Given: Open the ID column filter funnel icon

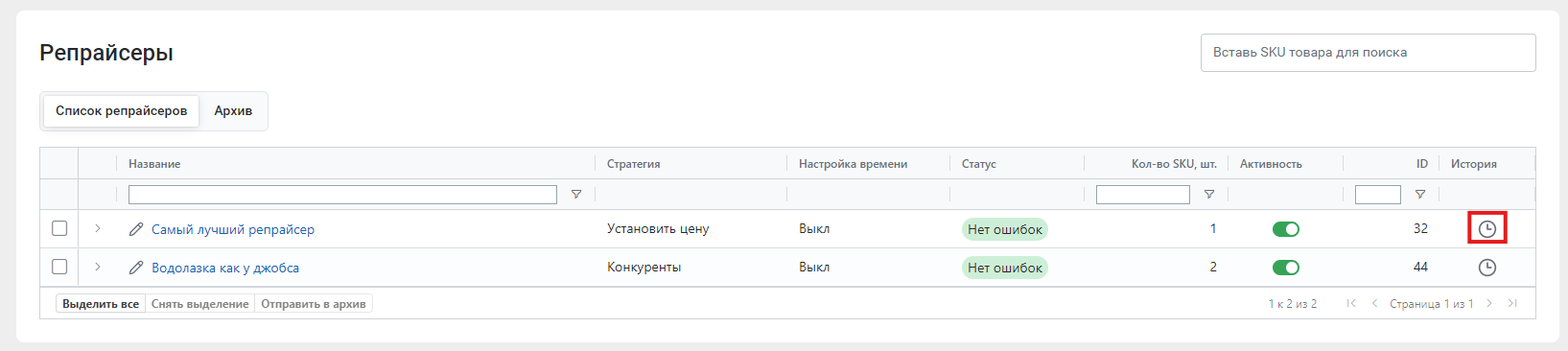Looking at the screenshot, I should [x=1420, y=195].
